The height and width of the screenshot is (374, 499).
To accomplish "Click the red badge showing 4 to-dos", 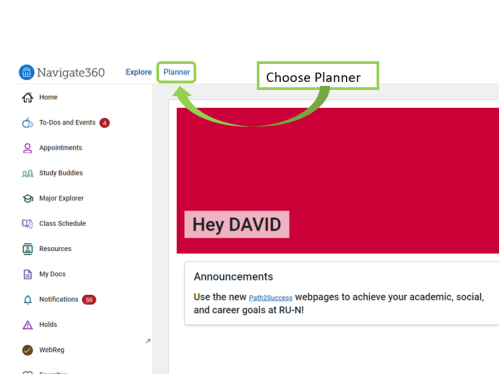I will (105, 123).
